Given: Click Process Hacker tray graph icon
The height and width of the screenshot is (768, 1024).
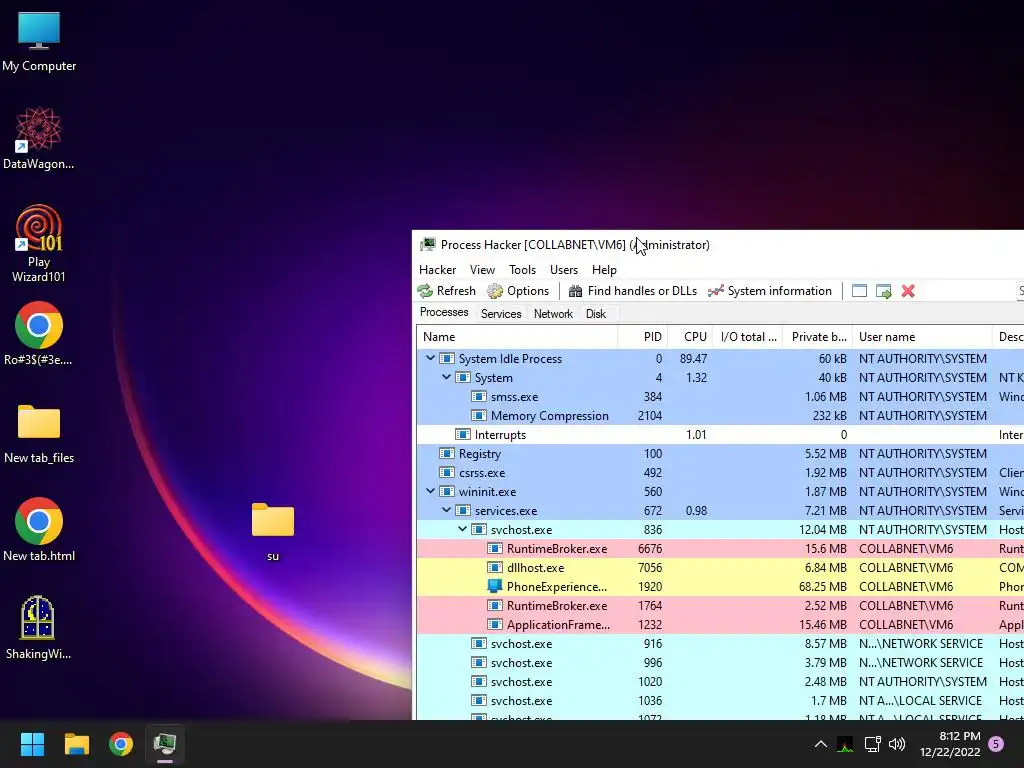Looking at the screenshot, I should (845, 744).
